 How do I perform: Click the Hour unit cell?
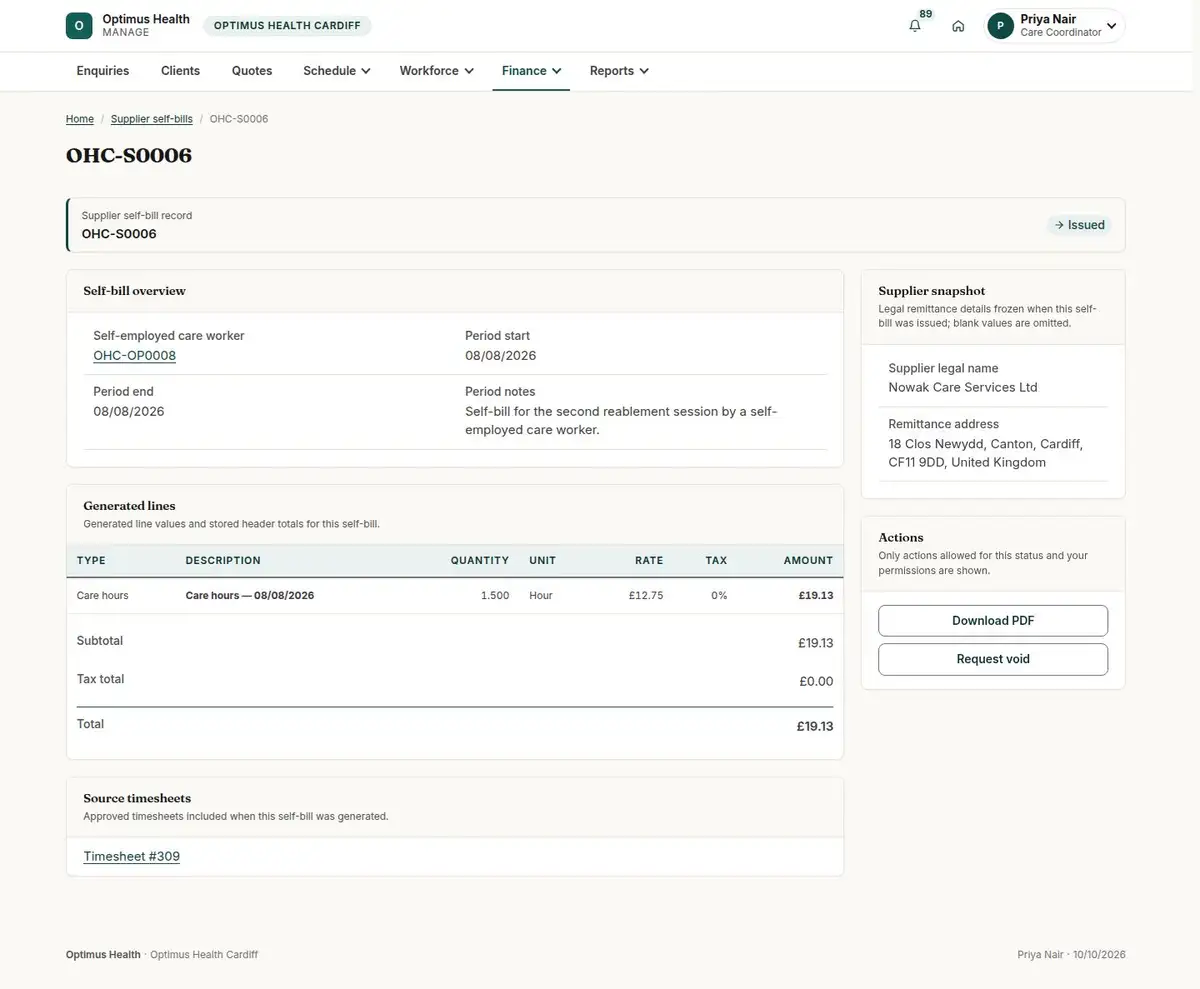(541, 596)
